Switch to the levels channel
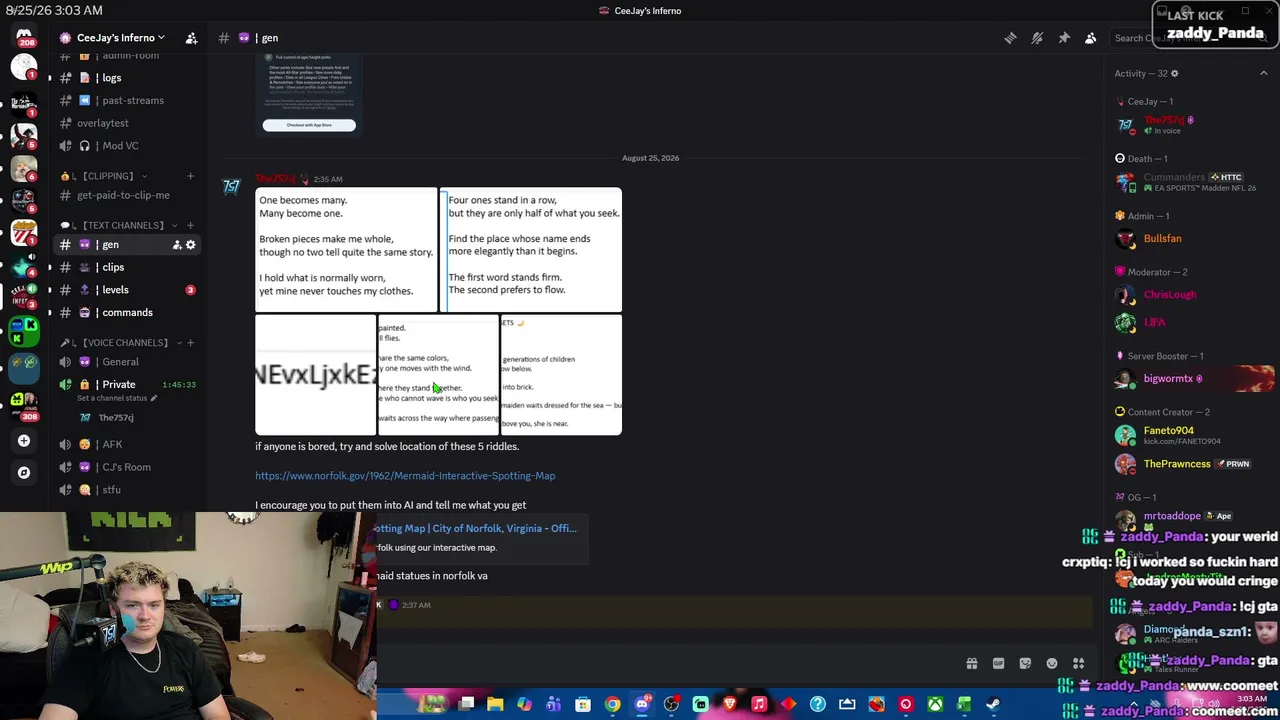 tap(127, 290)
